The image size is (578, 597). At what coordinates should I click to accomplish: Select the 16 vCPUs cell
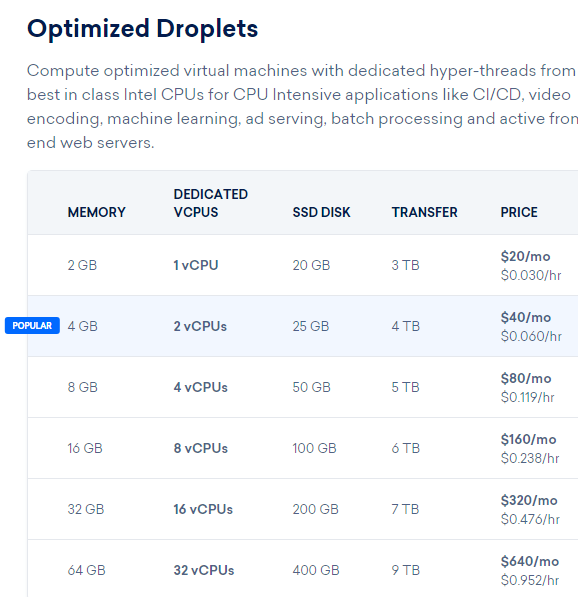pyautogui.click(x=203, y=509)
